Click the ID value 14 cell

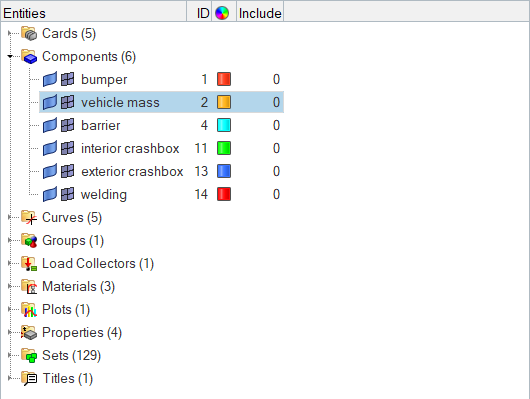click(x=201, y=194)
